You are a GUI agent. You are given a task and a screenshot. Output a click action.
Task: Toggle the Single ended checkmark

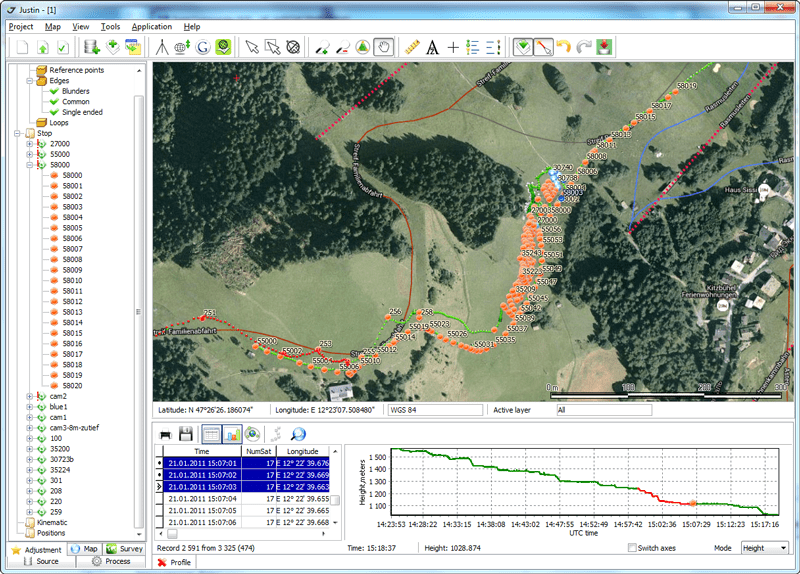pyautogui.click(x=54, y=112)
